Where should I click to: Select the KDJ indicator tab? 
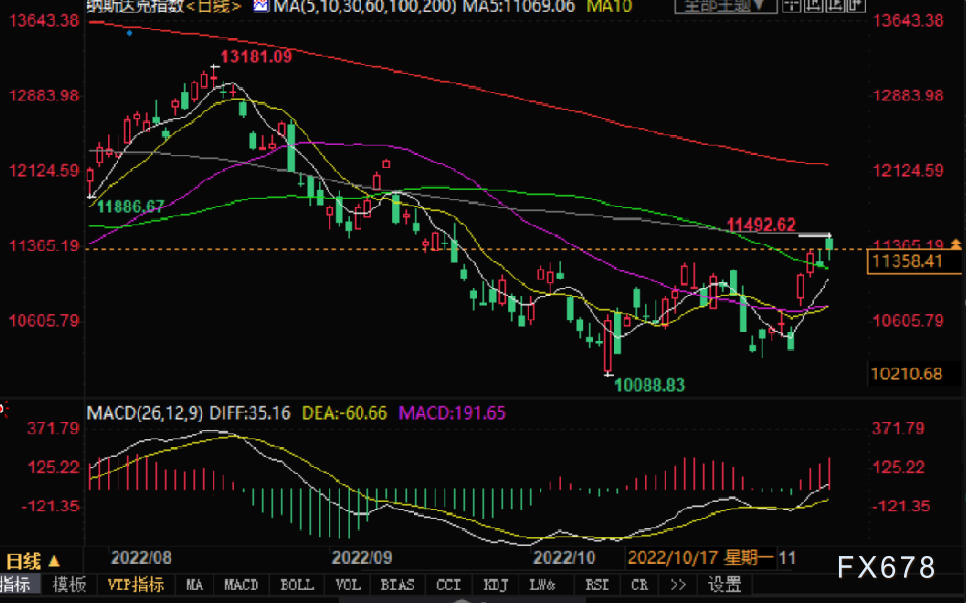[x=495, y=585]
